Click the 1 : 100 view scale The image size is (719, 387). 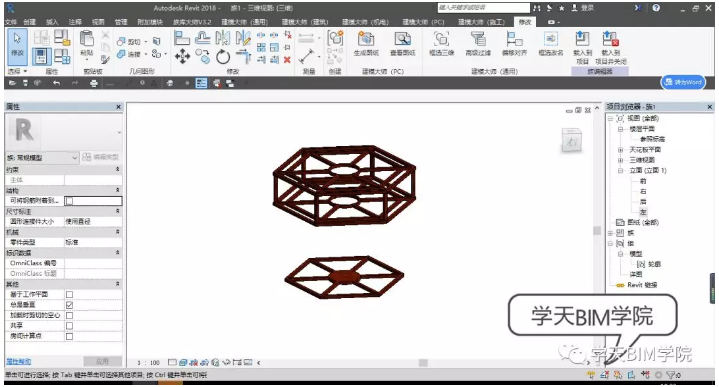coord(149,363)
